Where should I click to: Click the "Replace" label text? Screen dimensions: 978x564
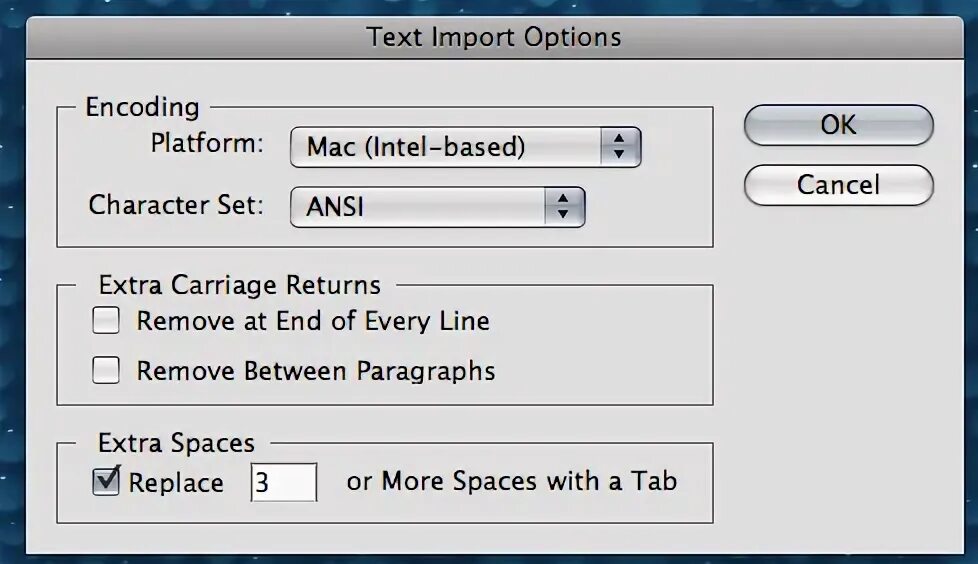[x=176, y=483]
